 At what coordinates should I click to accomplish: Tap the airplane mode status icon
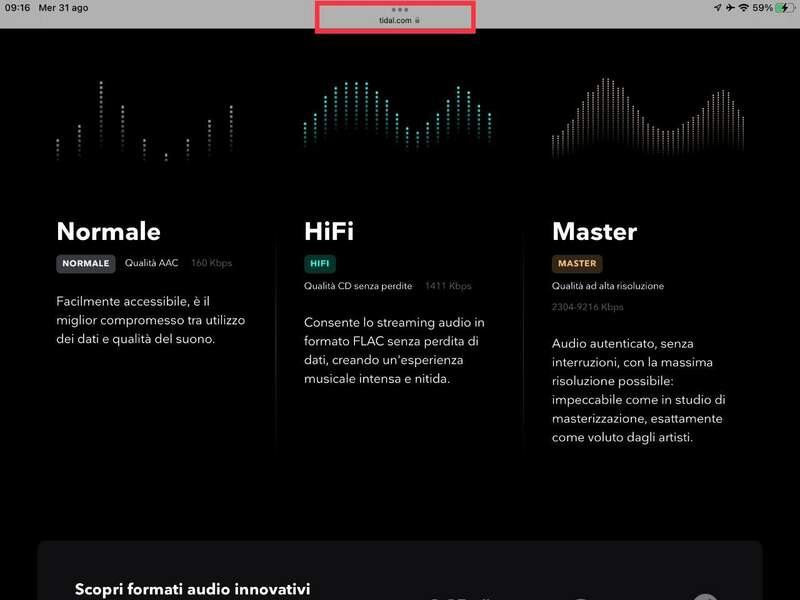pyautogui.click(x=730, y=8)
